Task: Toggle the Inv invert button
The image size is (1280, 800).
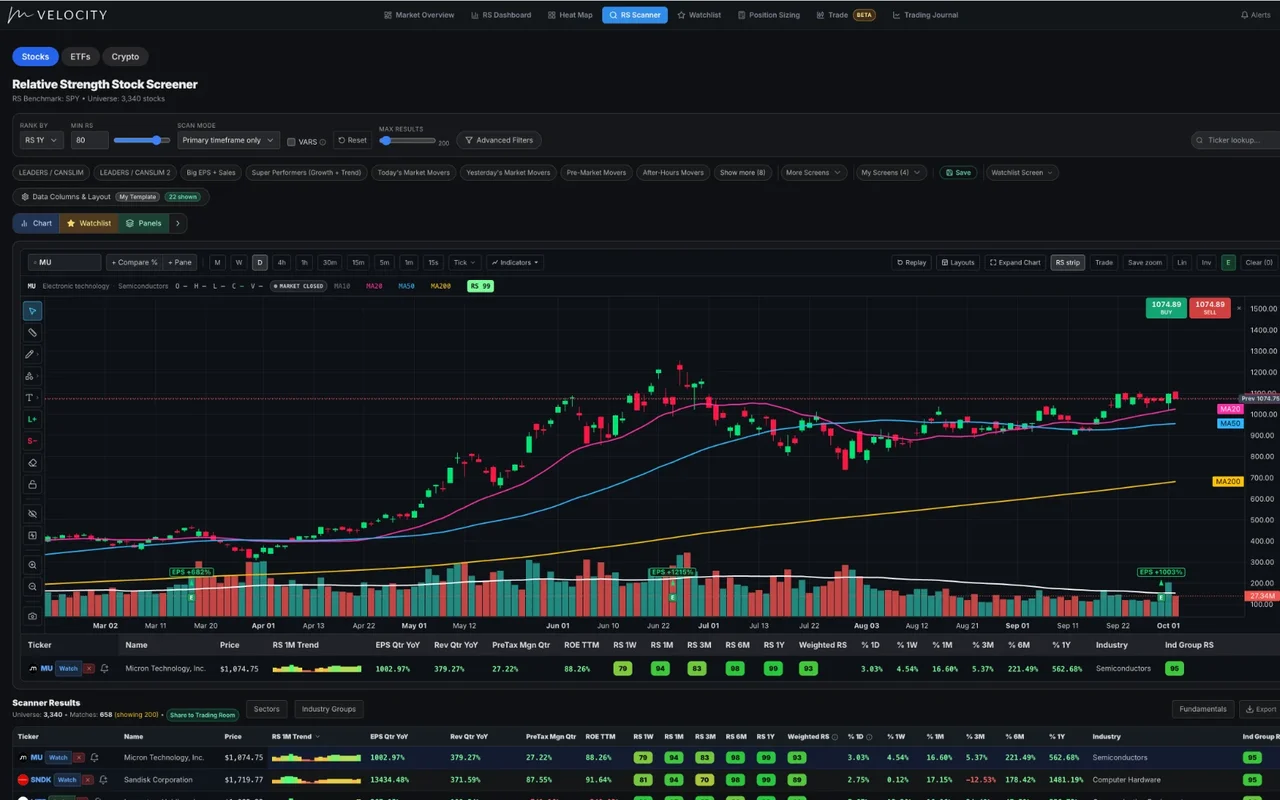Action: click(x=1206, y=262)
